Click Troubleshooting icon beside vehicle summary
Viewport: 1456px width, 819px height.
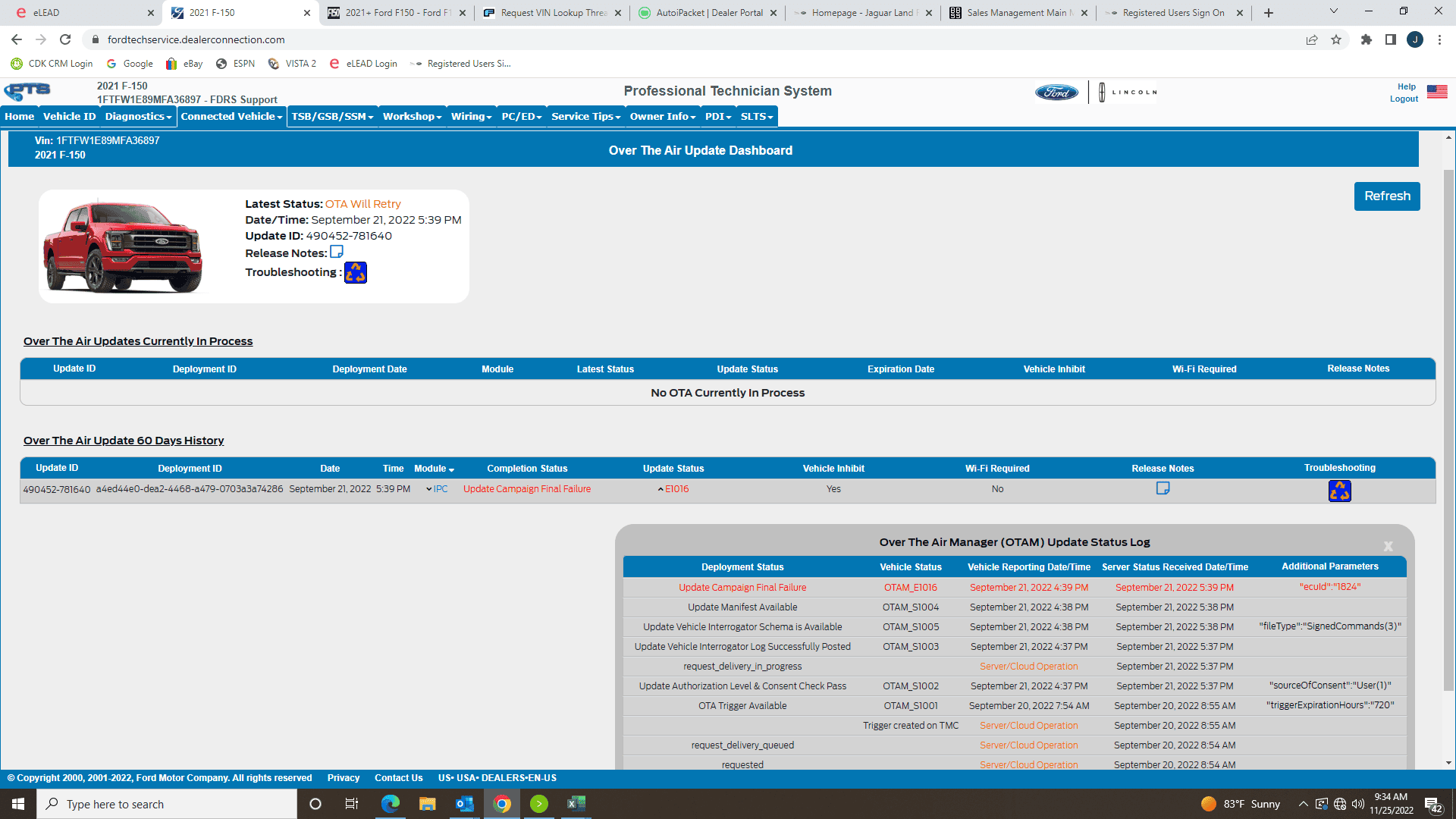[x=356, y=272]
